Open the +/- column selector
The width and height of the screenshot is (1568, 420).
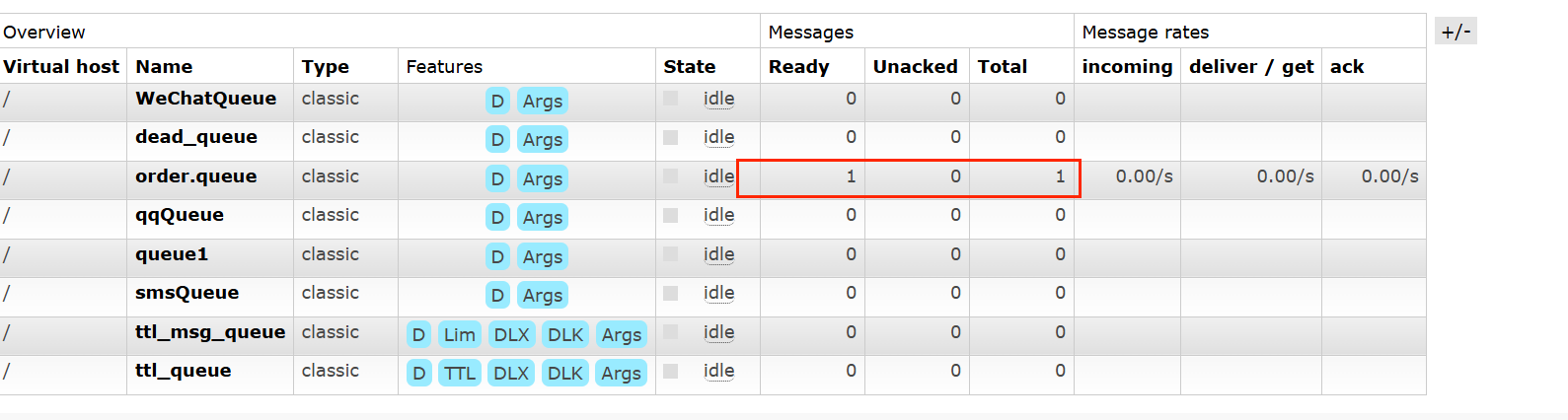point(1456,32)
